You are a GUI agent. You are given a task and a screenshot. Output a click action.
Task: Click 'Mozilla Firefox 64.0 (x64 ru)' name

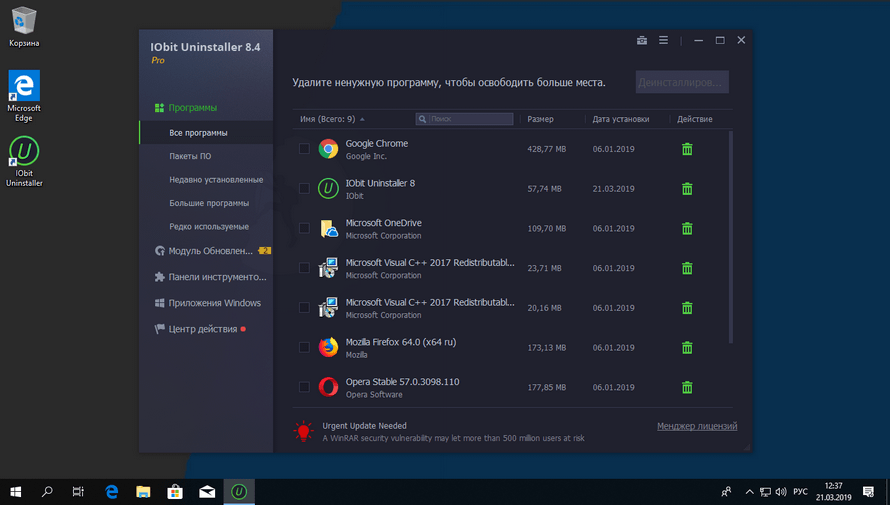[401, 342]
